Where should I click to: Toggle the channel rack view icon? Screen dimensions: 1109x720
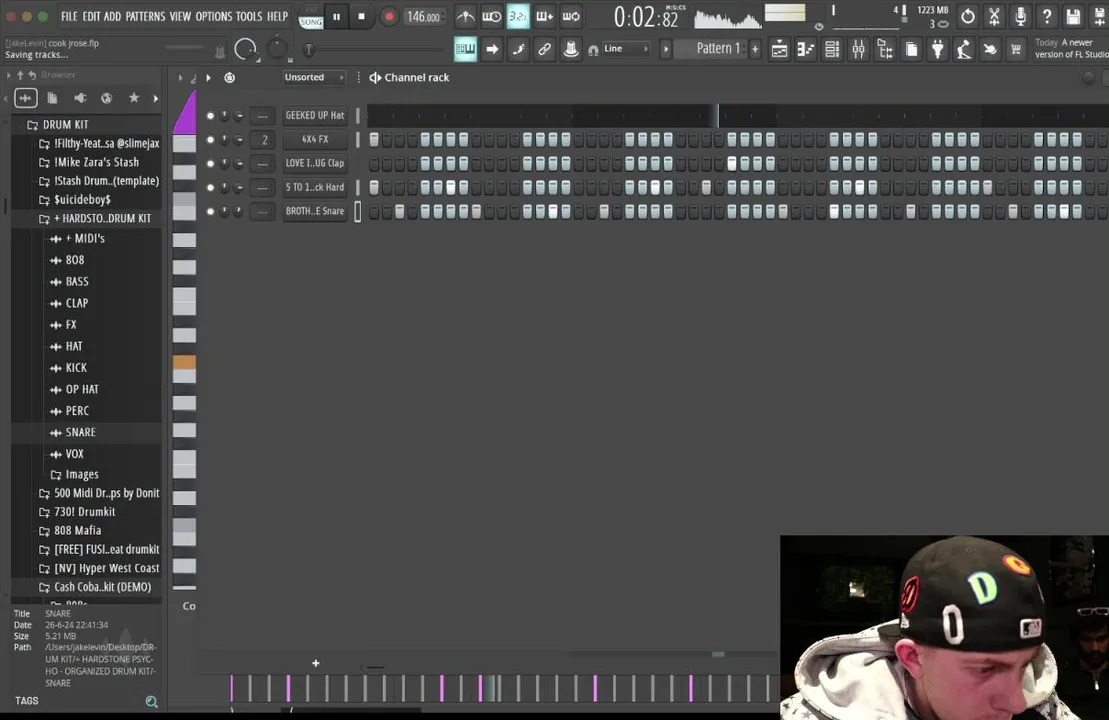[832, 49]
